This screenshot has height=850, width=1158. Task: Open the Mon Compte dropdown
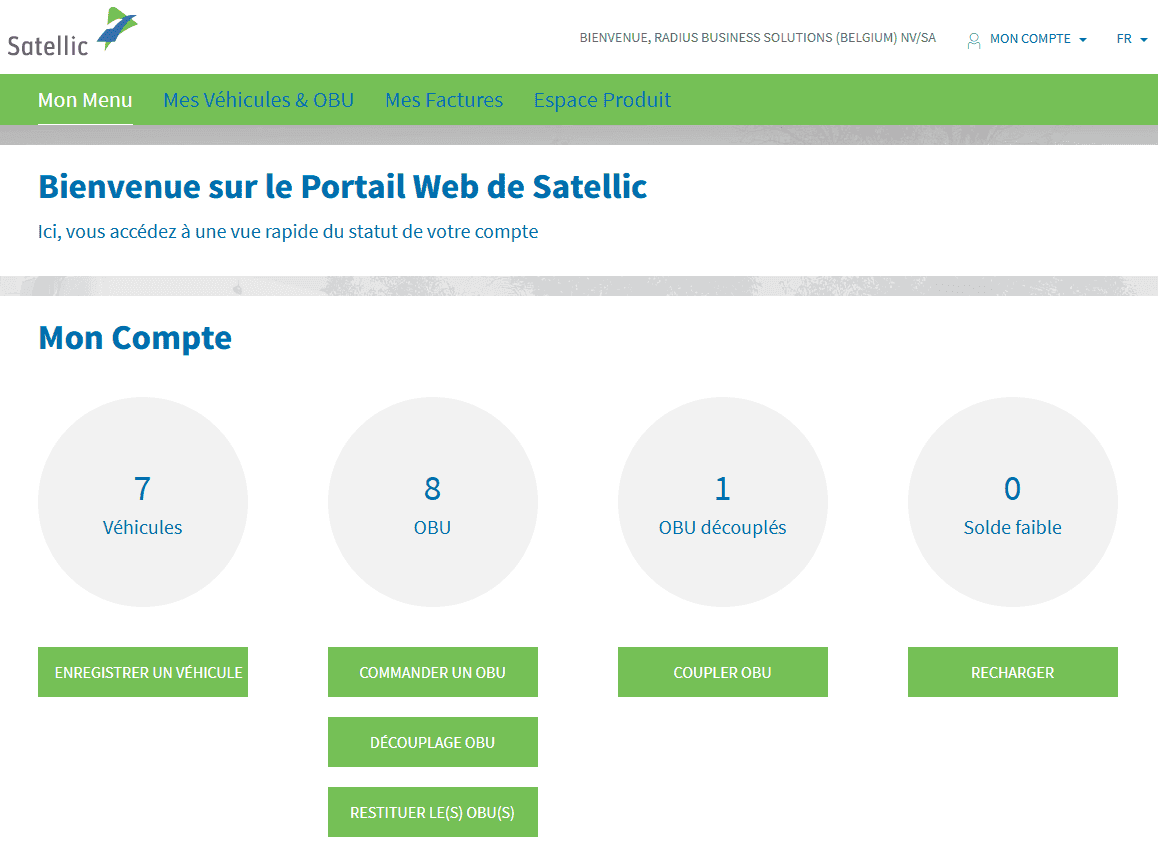tap(1029, 39)
